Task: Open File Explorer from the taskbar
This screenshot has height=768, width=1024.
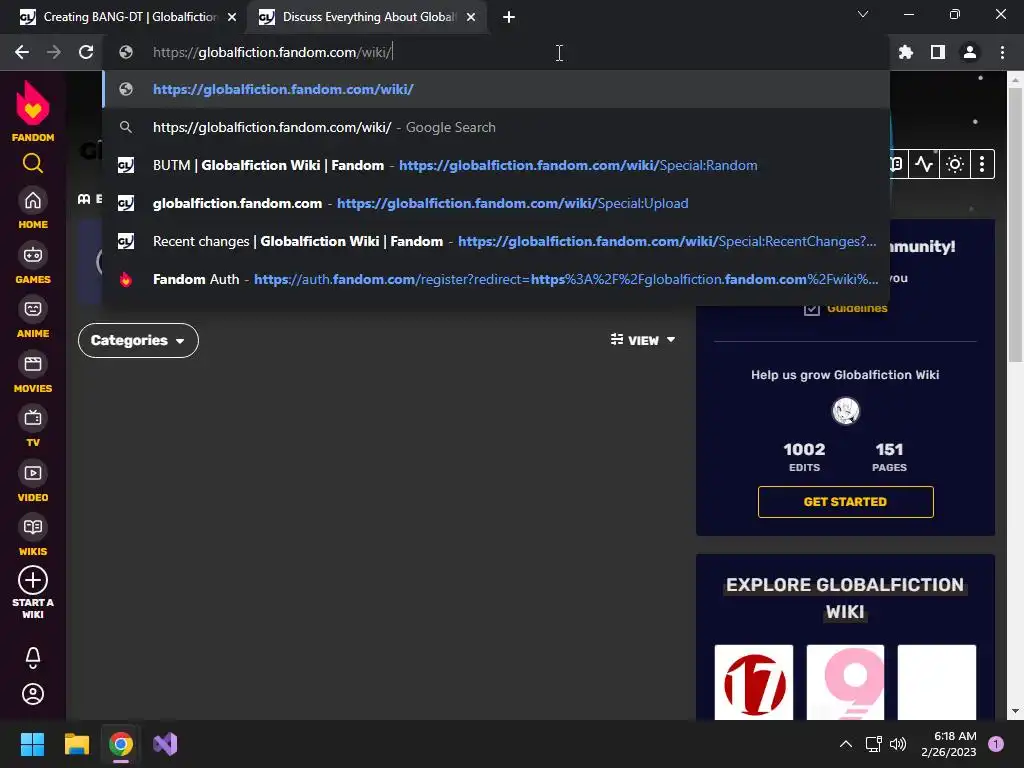Action: [76, 744]
